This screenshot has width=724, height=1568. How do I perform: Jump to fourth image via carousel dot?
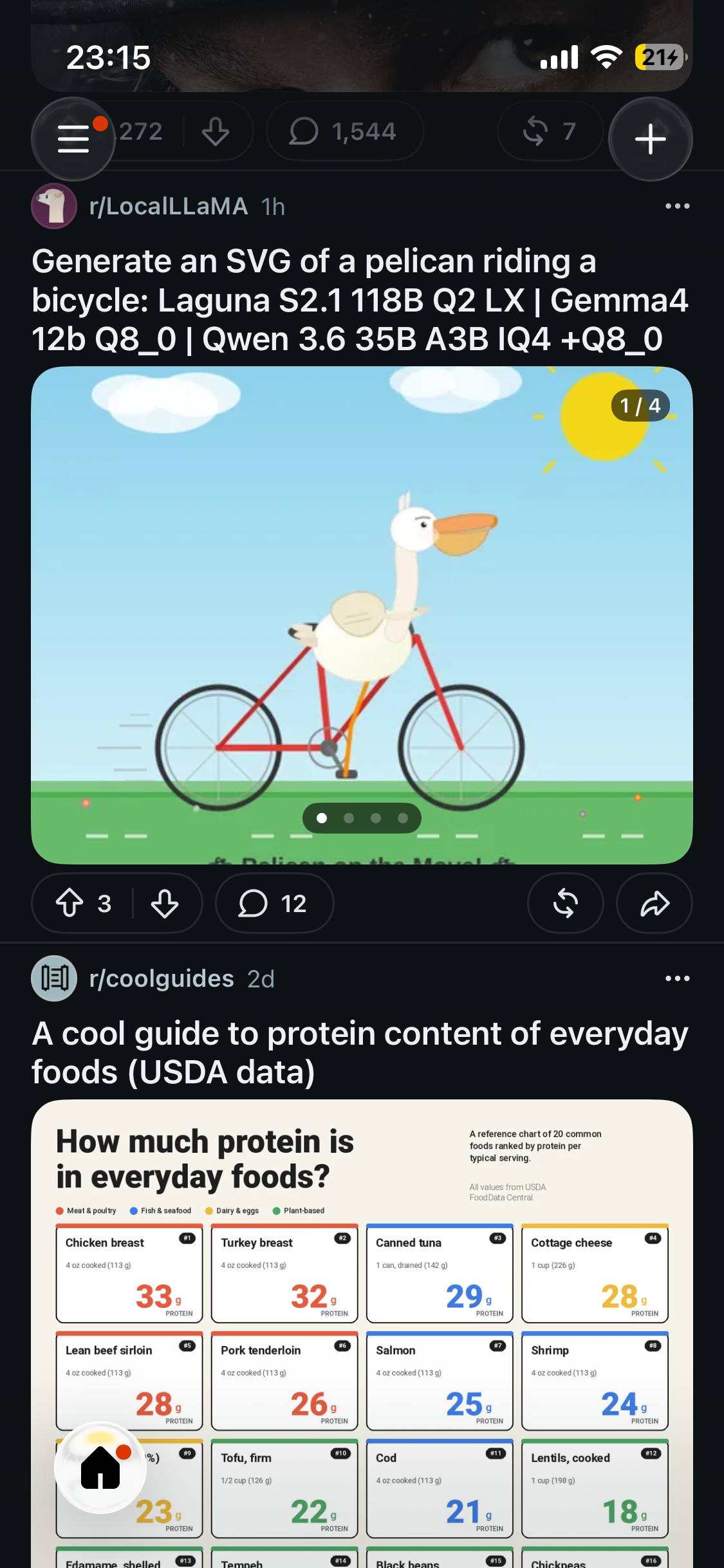tap(403, 818)
